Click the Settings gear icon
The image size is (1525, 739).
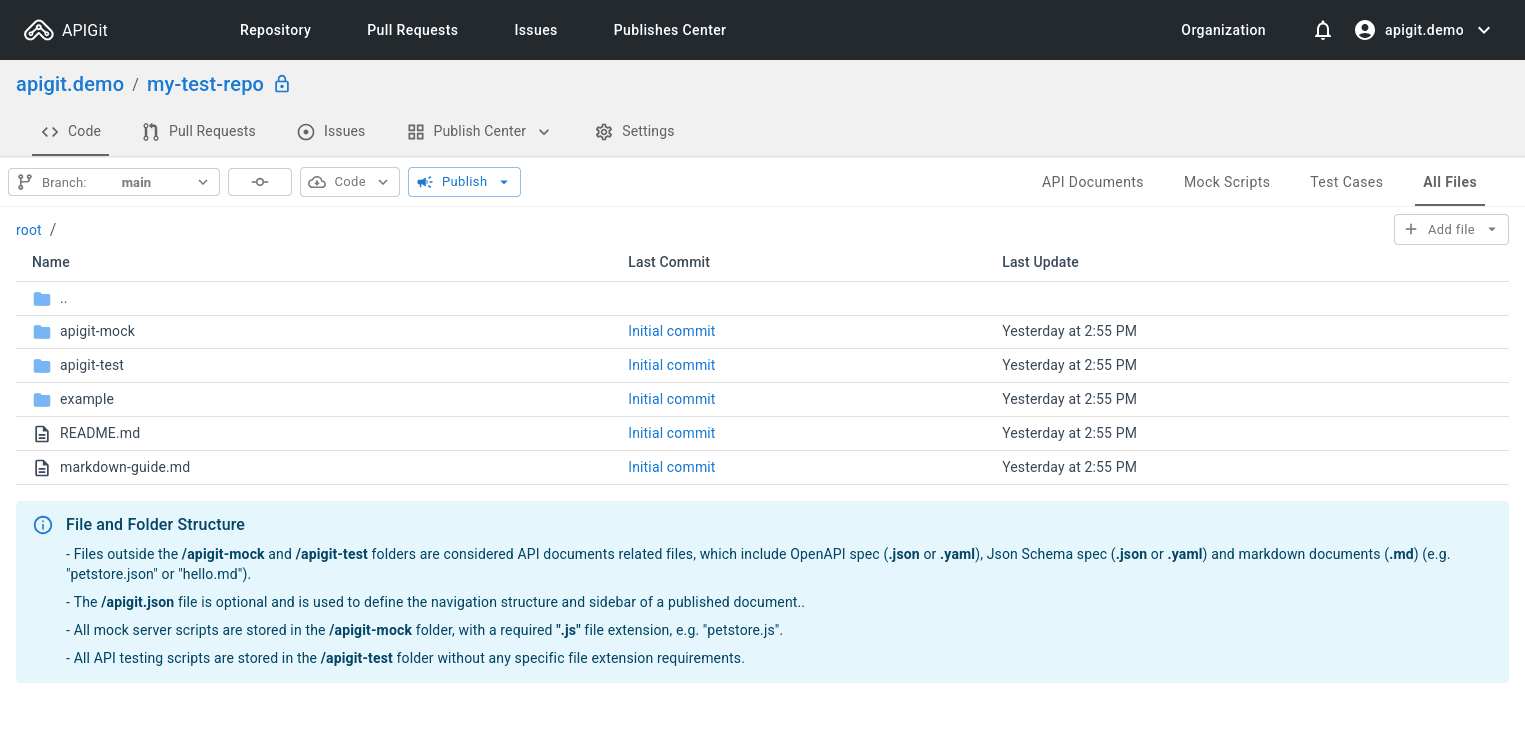click(604, 132)
